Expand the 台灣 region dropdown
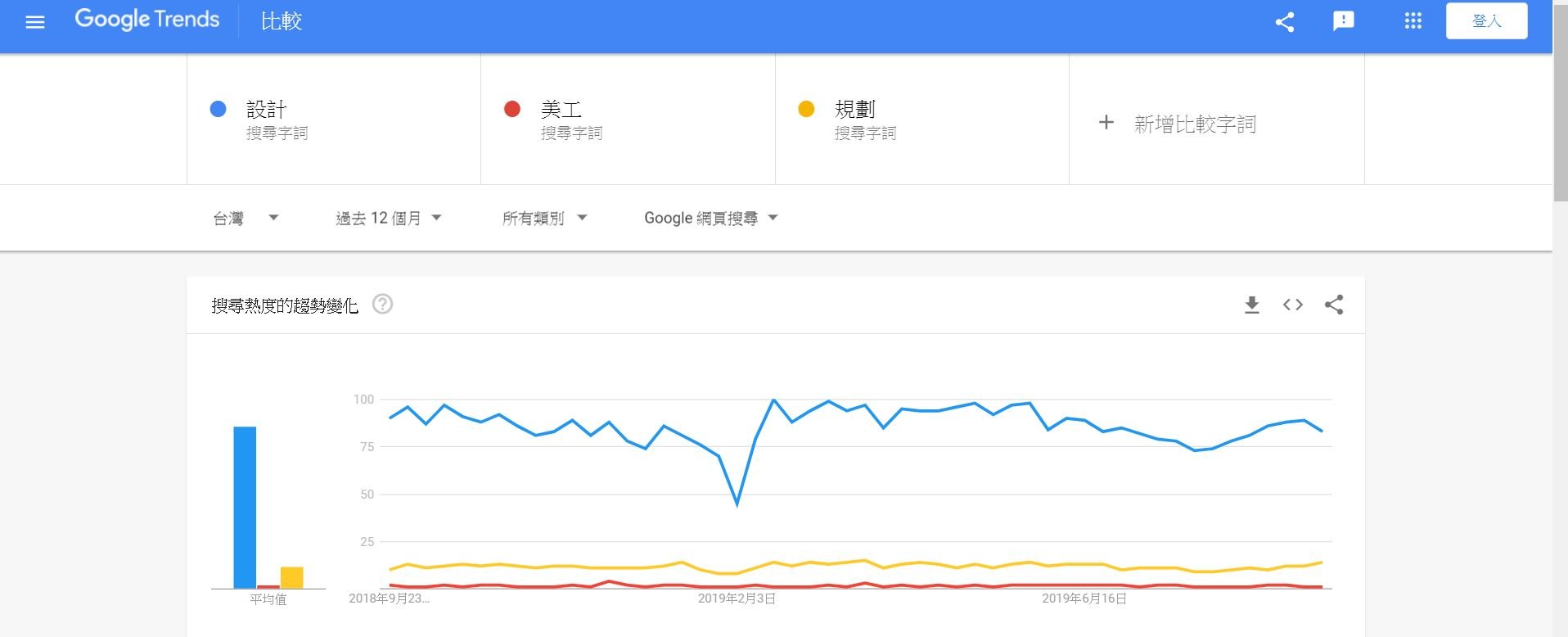Image resolution: width=1568 pixels, height=637 pixels. pos(246,218)
